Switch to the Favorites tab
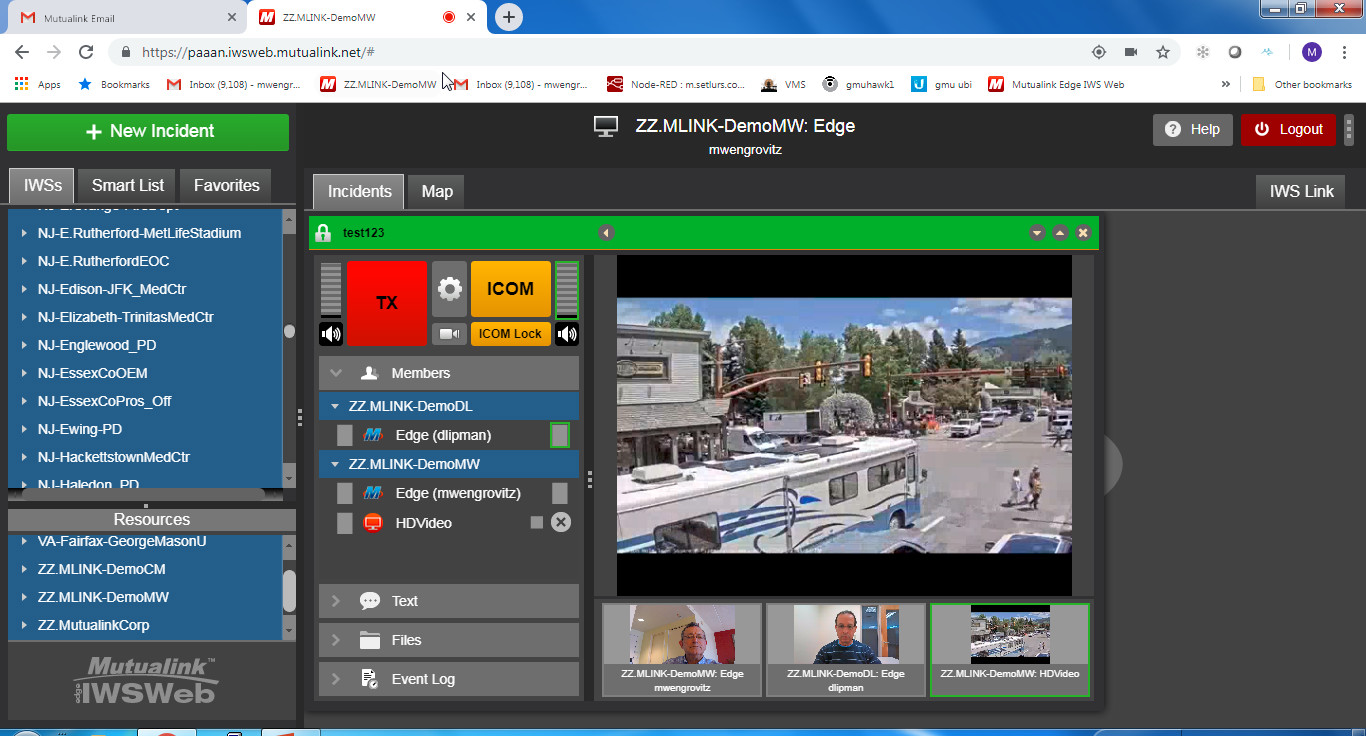This screenshot has height=736, width=1366. tap(227, 185)
